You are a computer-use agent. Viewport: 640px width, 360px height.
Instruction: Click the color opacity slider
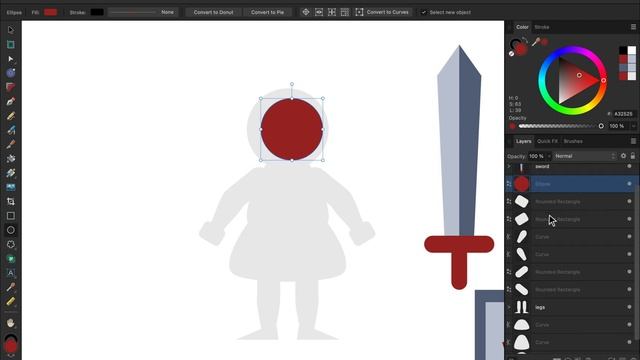point(560,126)
